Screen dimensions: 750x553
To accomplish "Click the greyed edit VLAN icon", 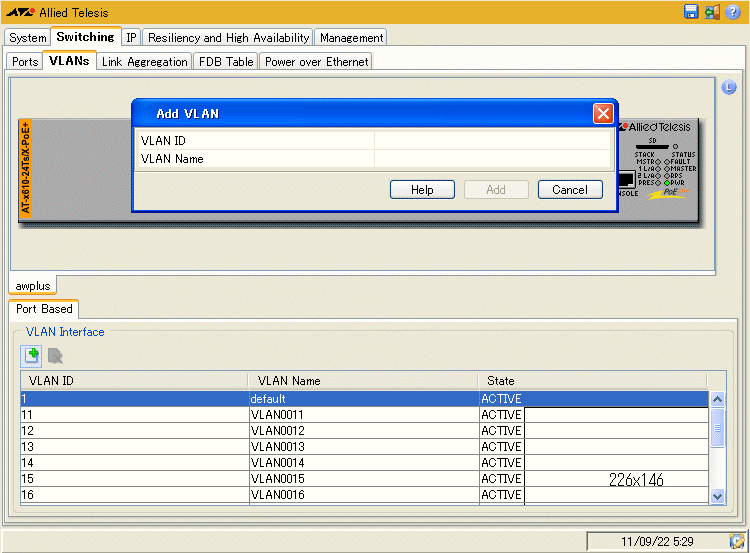I will pos(55,356).
